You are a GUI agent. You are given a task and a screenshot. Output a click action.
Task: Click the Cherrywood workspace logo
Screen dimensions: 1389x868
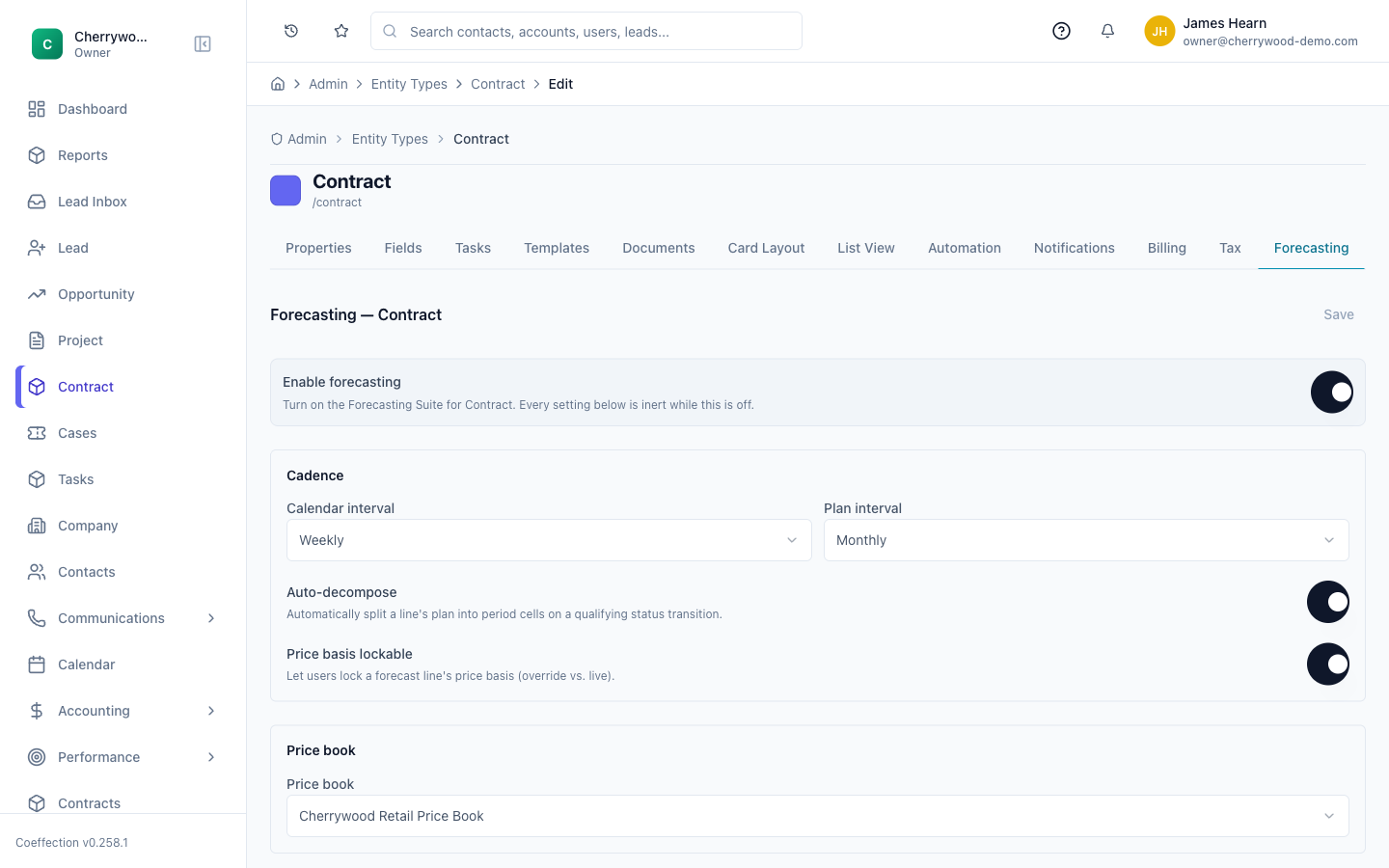coord(47,44)
